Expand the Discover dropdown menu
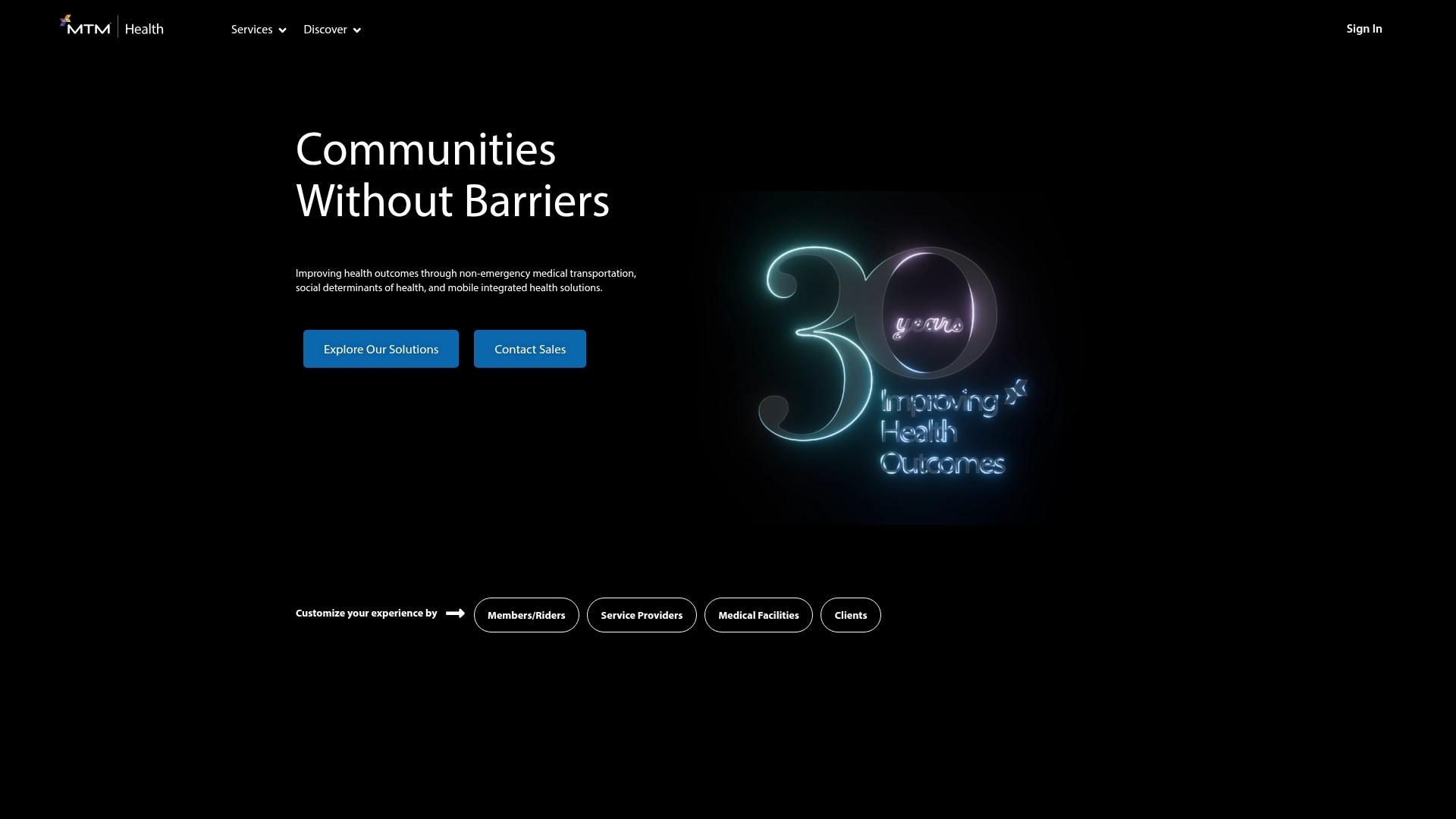Image resolution: width=1456 pixels, height=819 pixels. (x=332, y=30)
